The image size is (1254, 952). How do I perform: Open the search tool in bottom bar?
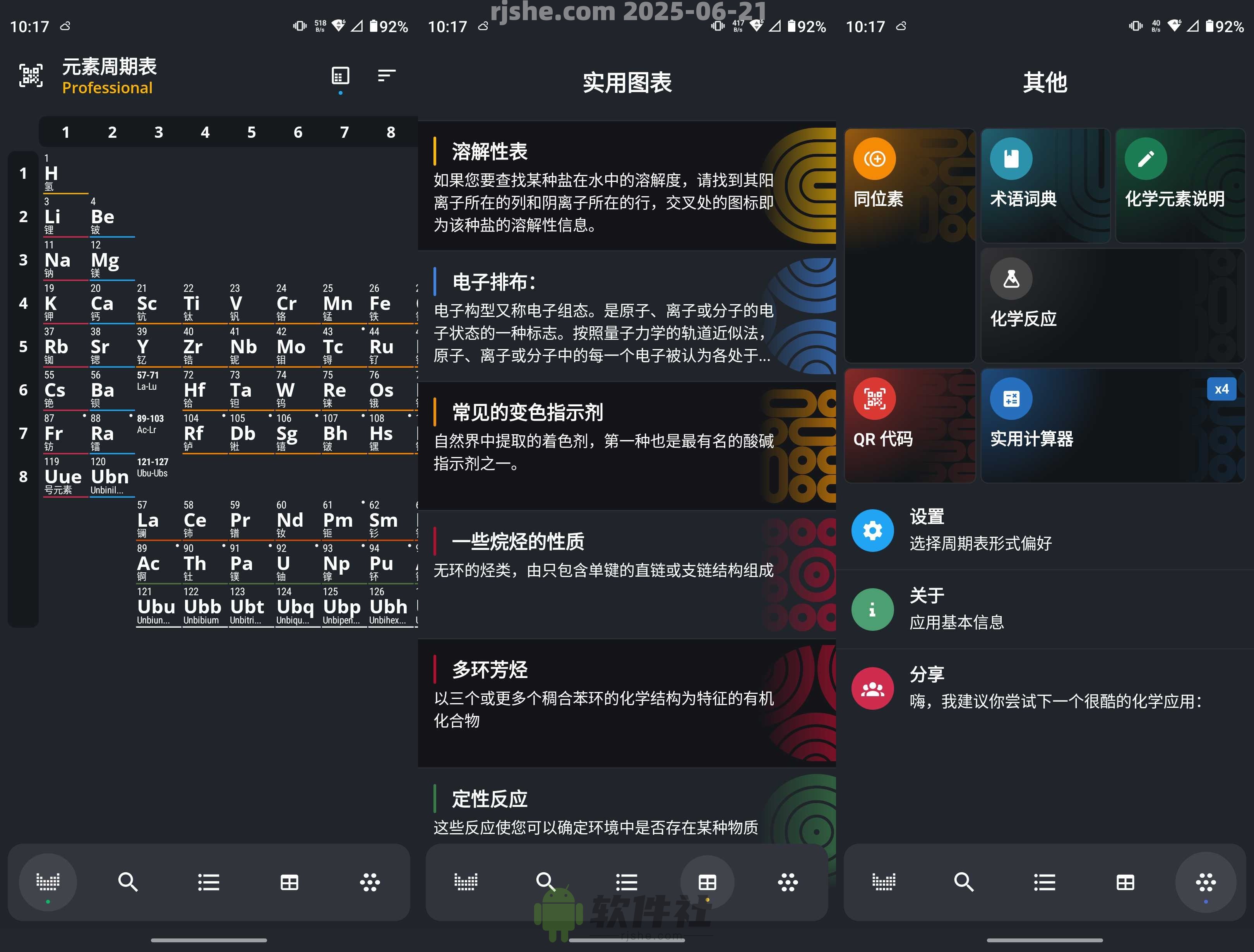[128, 882]
